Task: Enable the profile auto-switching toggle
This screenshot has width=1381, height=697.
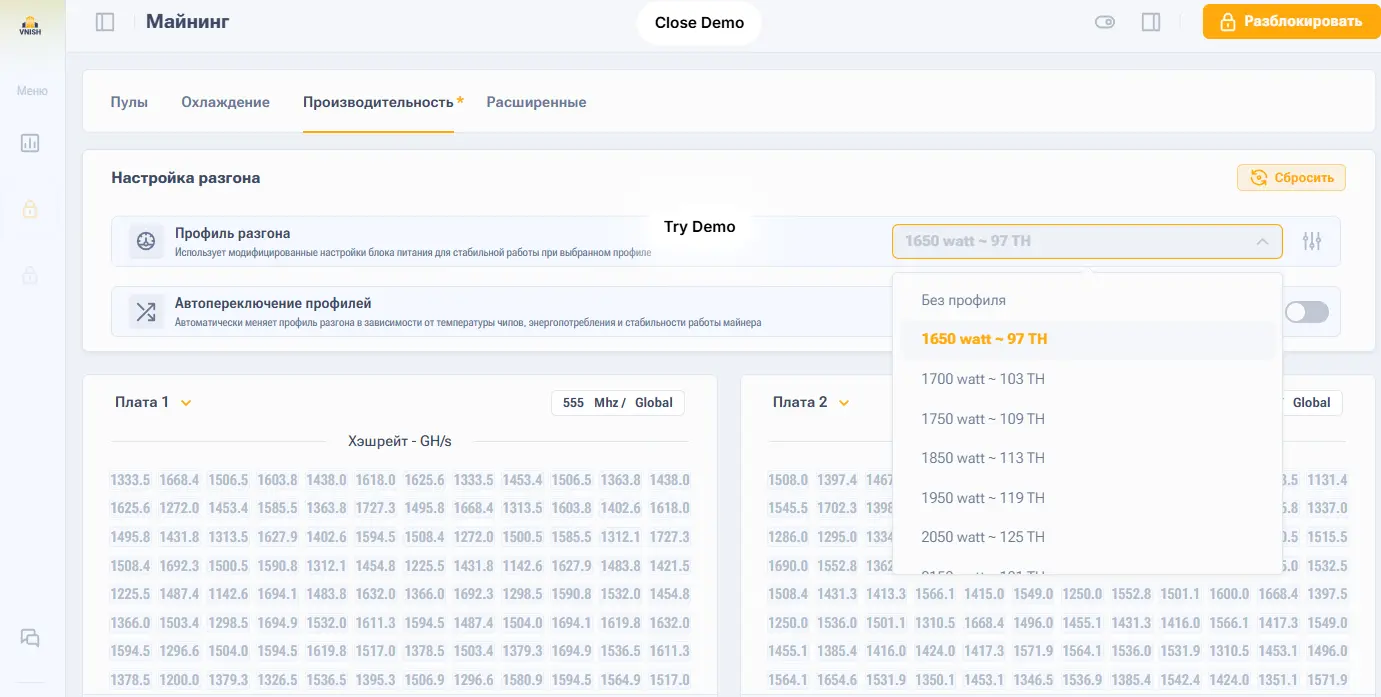Action: tap(1306, 312)
